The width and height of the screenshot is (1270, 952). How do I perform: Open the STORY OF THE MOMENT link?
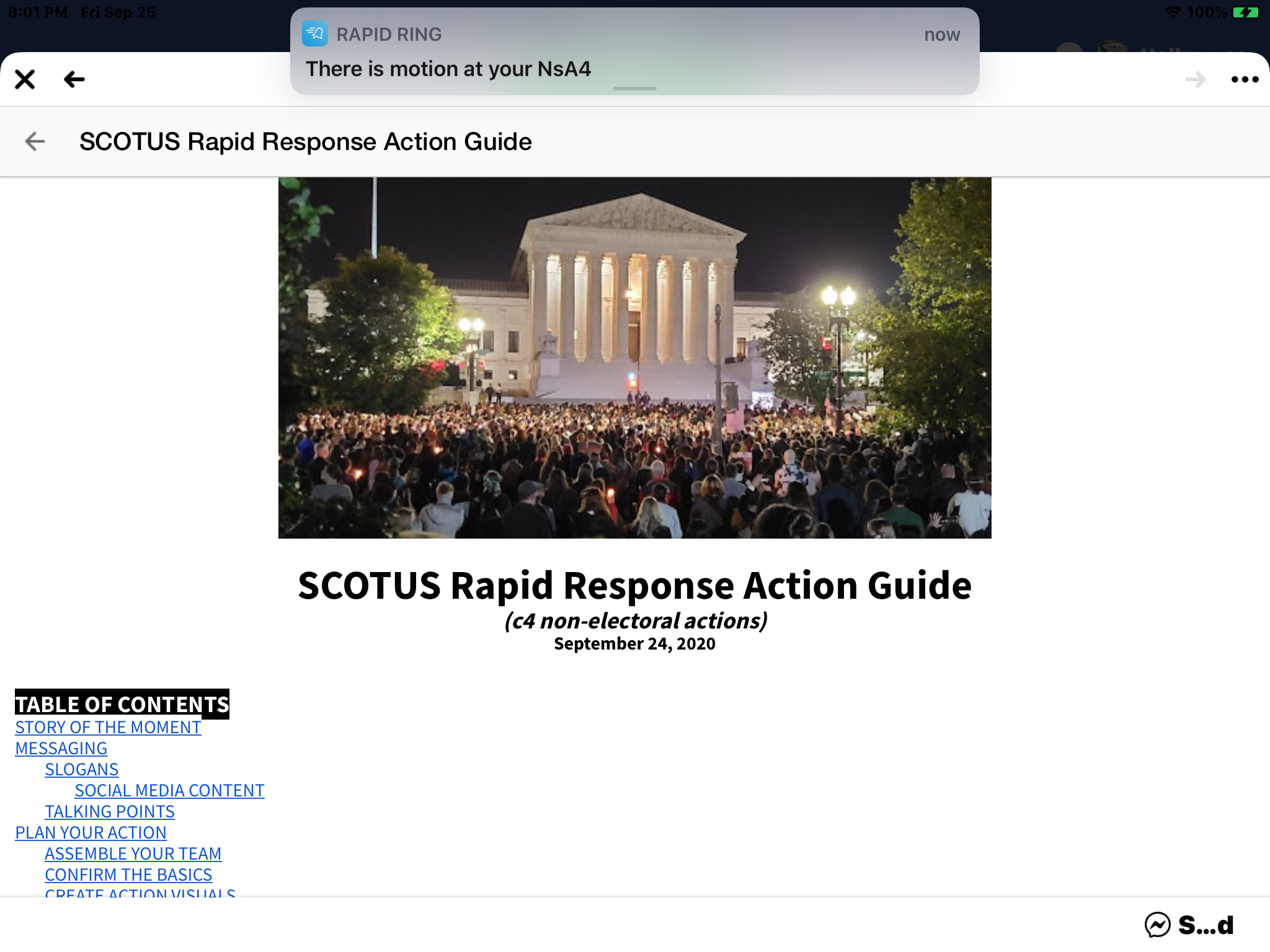click(108, 727)
